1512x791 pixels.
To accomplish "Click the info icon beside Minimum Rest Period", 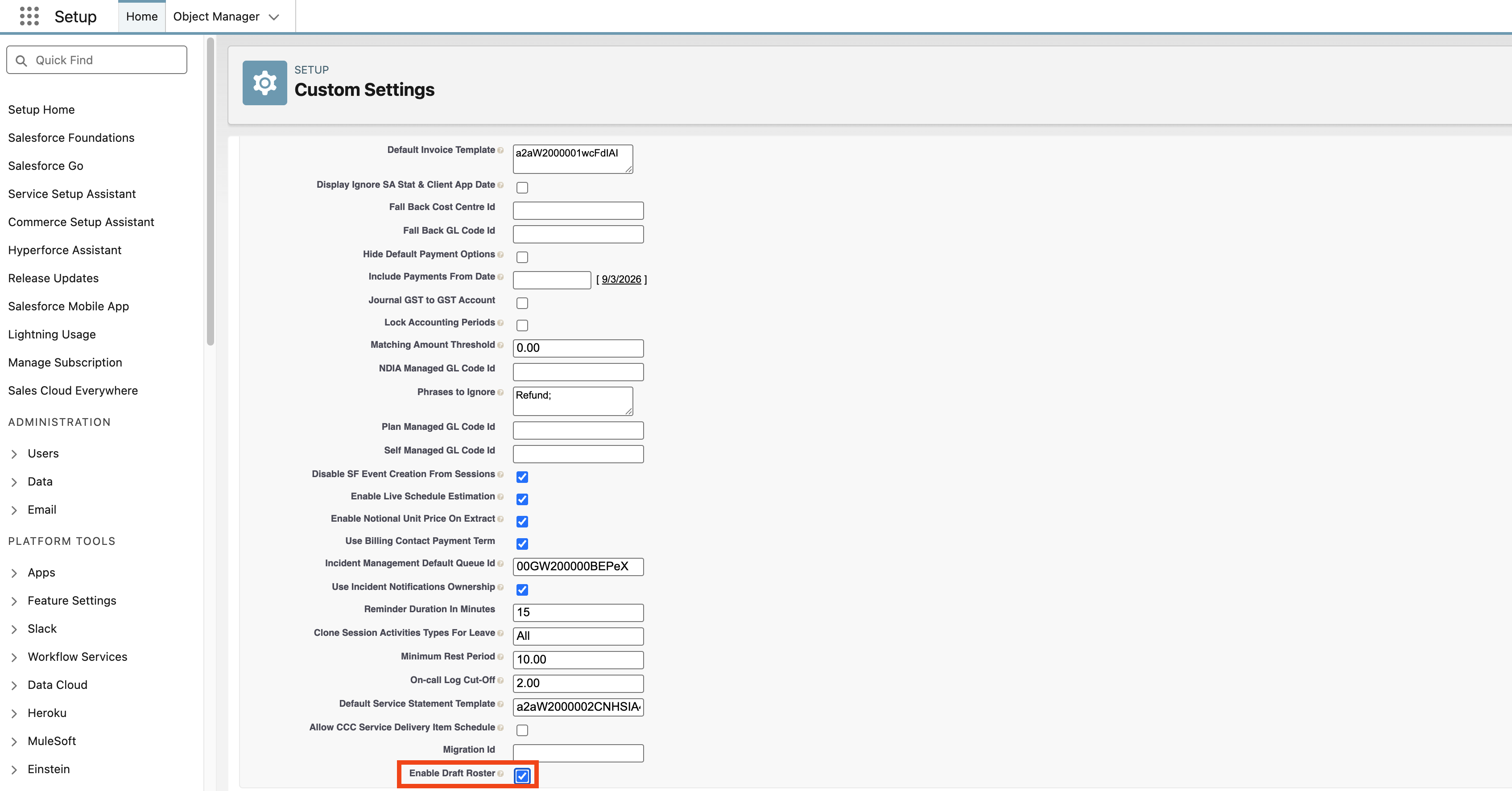I will pos(501,657).
